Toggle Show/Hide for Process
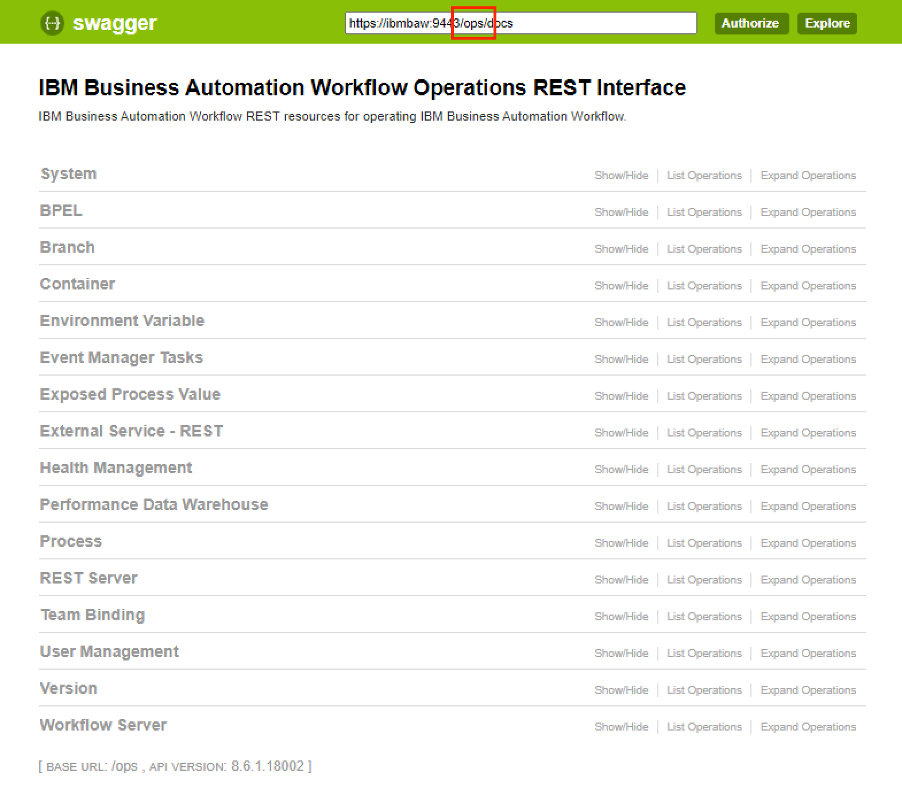Image resolution: width=902 pixels, height=788 pixels. [x=621, y=544]
